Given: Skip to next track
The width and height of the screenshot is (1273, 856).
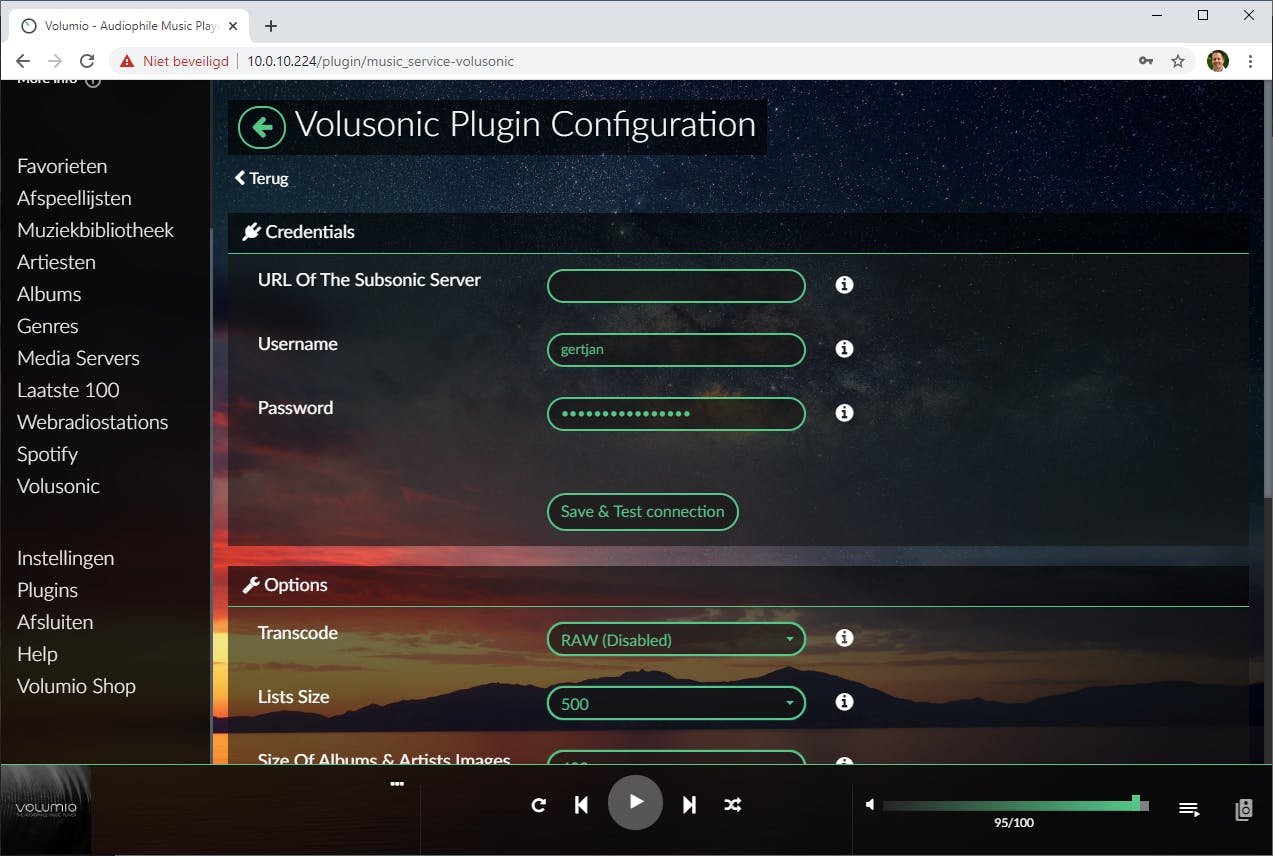Looking at the screenshot, I should pos(689,804).
